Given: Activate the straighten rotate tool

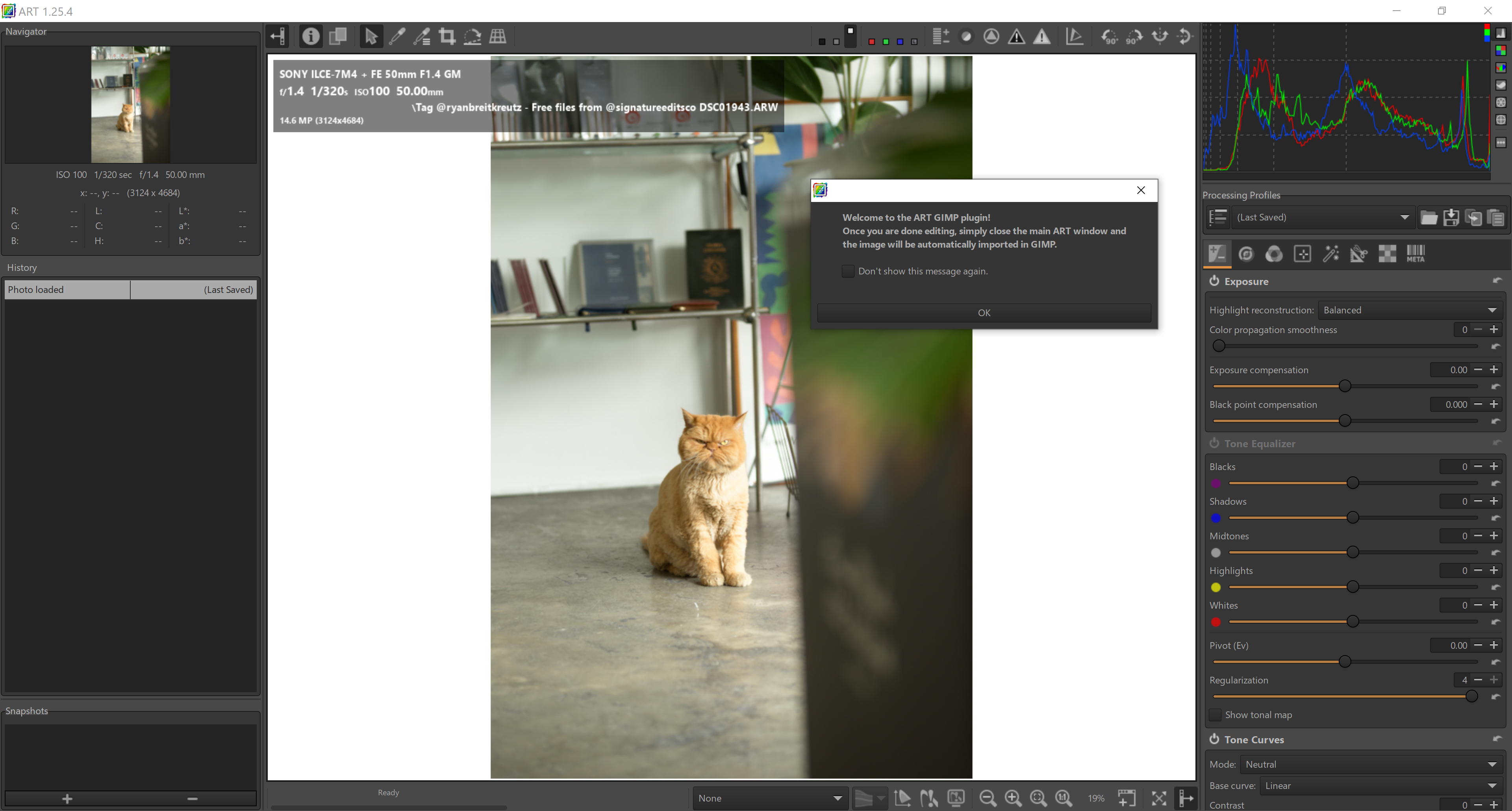Looking at the screenshot, I should point(472,36).
